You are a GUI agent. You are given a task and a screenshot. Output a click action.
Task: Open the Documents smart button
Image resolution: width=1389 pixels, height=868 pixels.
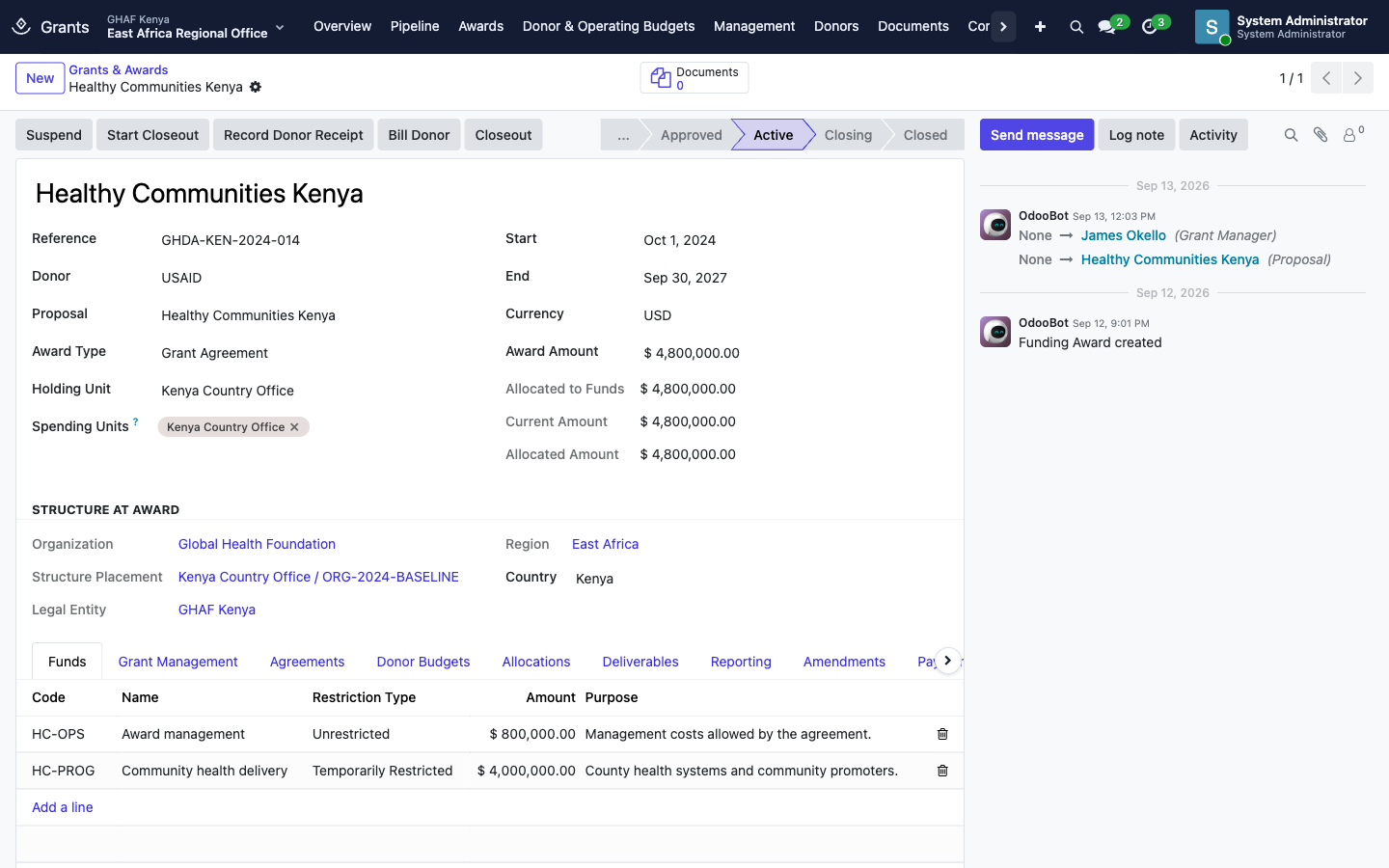(694, 78)
